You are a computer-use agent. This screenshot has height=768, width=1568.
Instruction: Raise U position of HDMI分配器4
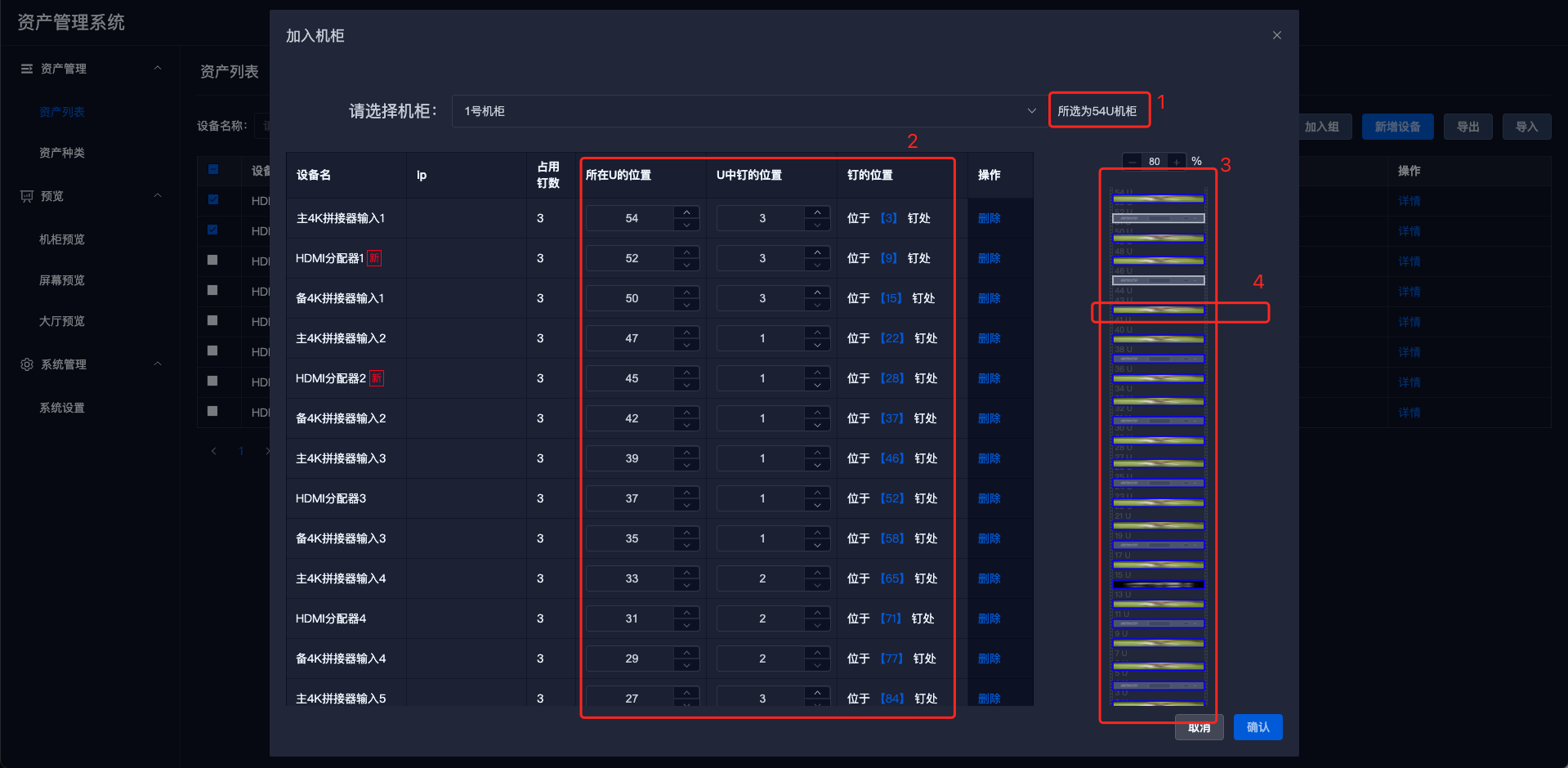[686, 613]
